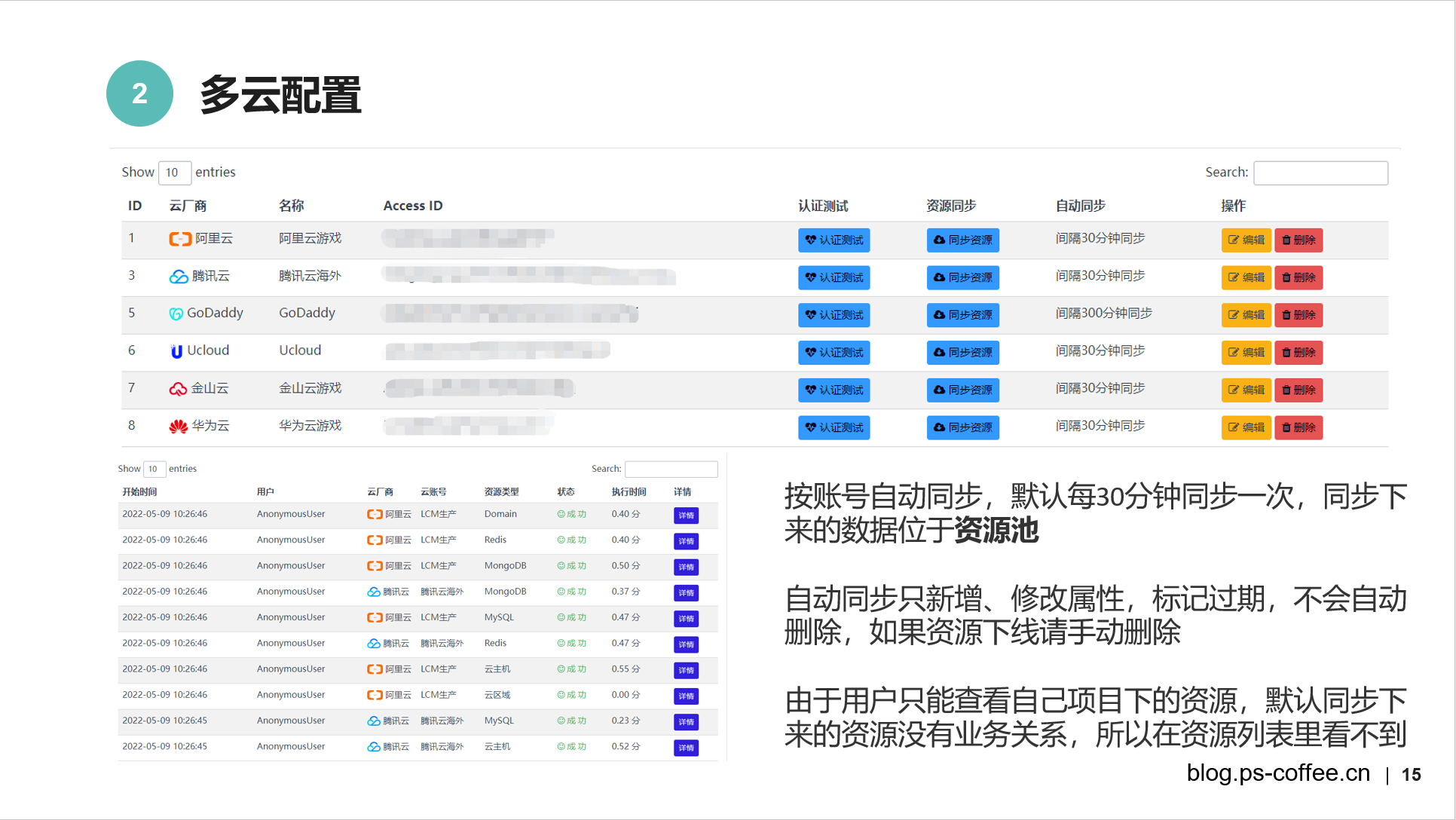Delete (删除) the 阿里云游戏 entry
Screen dimensions: 1456x820
point(1298,240)
